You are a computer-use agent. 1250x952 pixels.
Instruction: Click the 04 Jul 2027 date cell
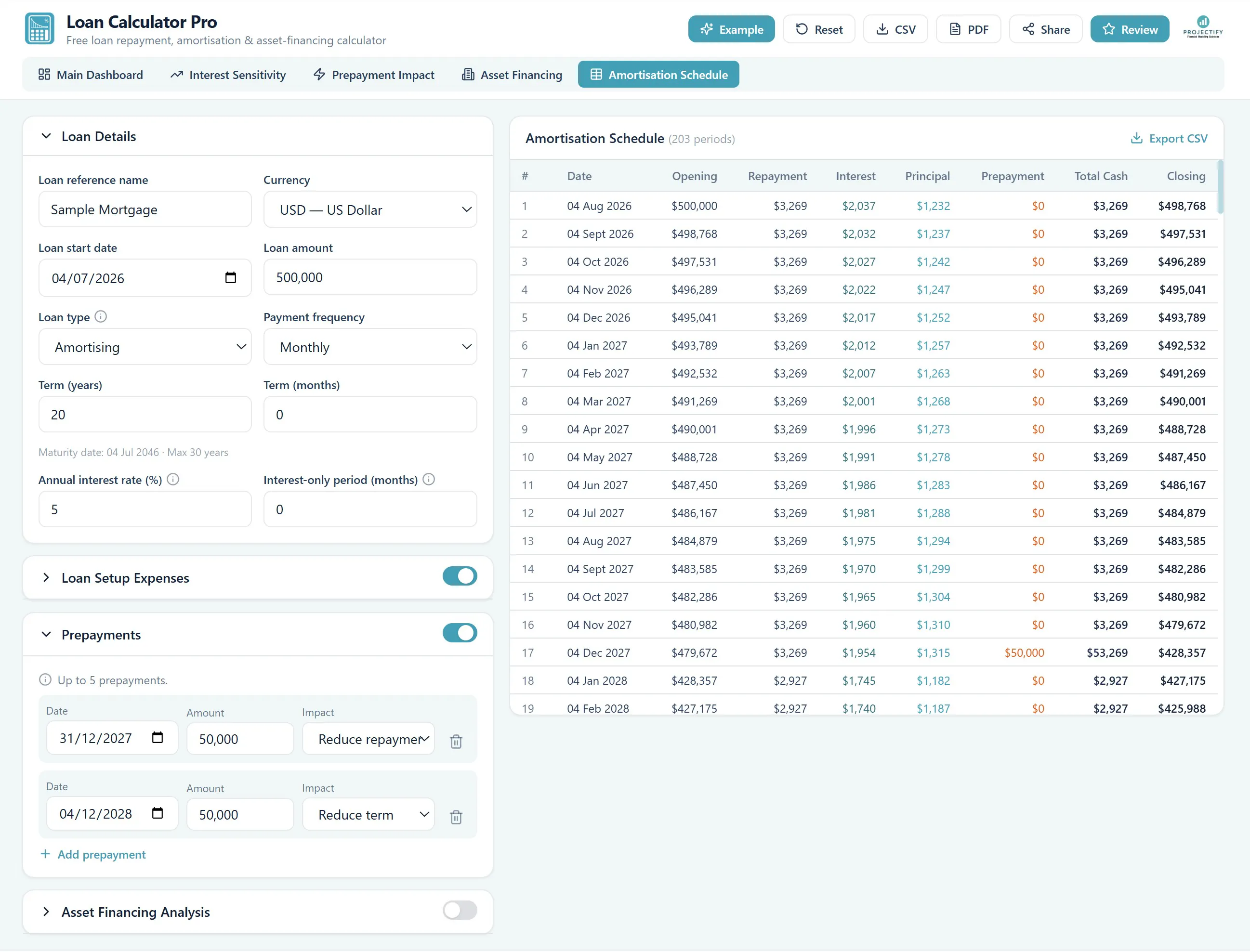point(595,513)
